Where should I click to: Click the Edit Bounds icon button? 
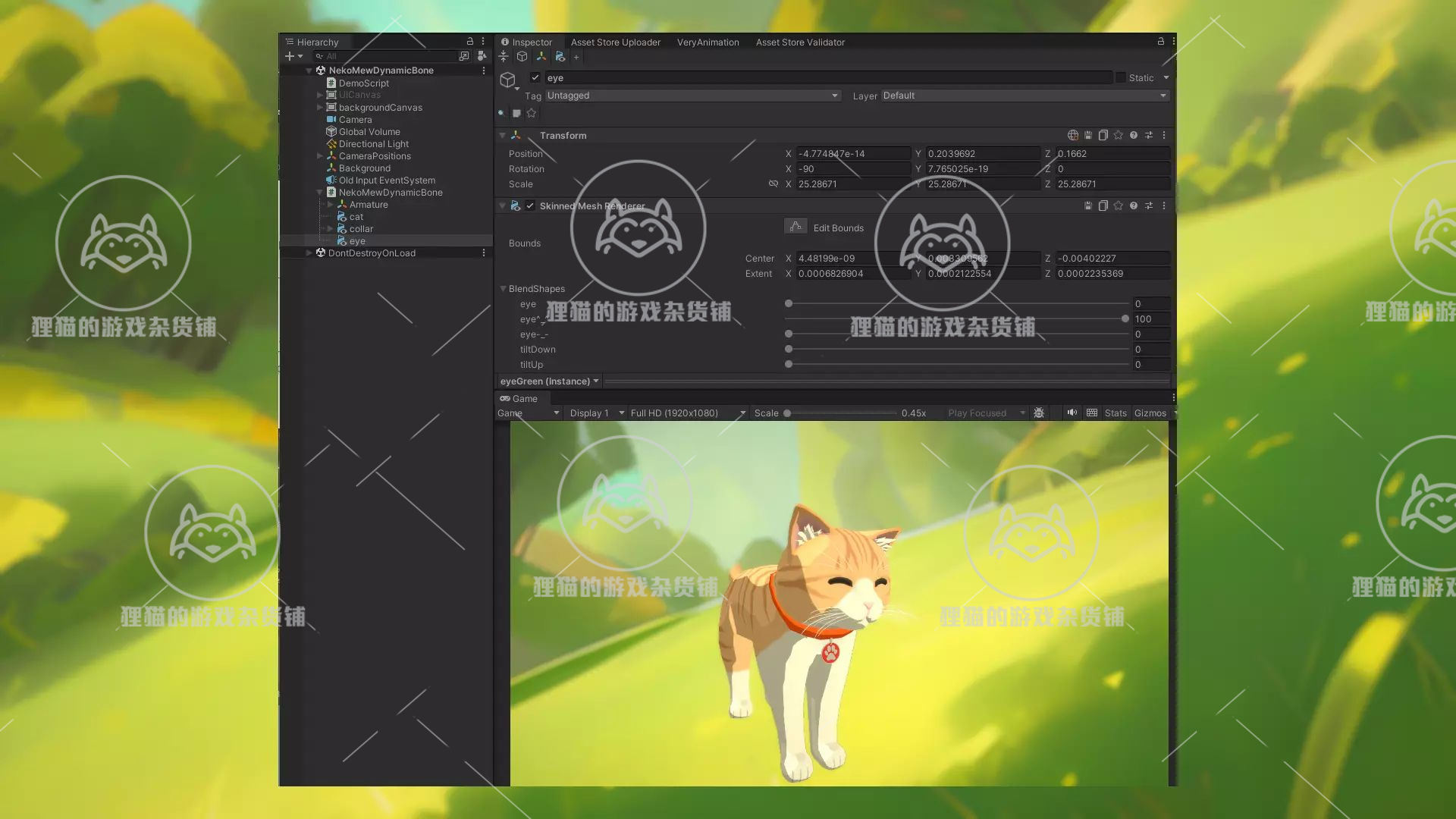795,227
